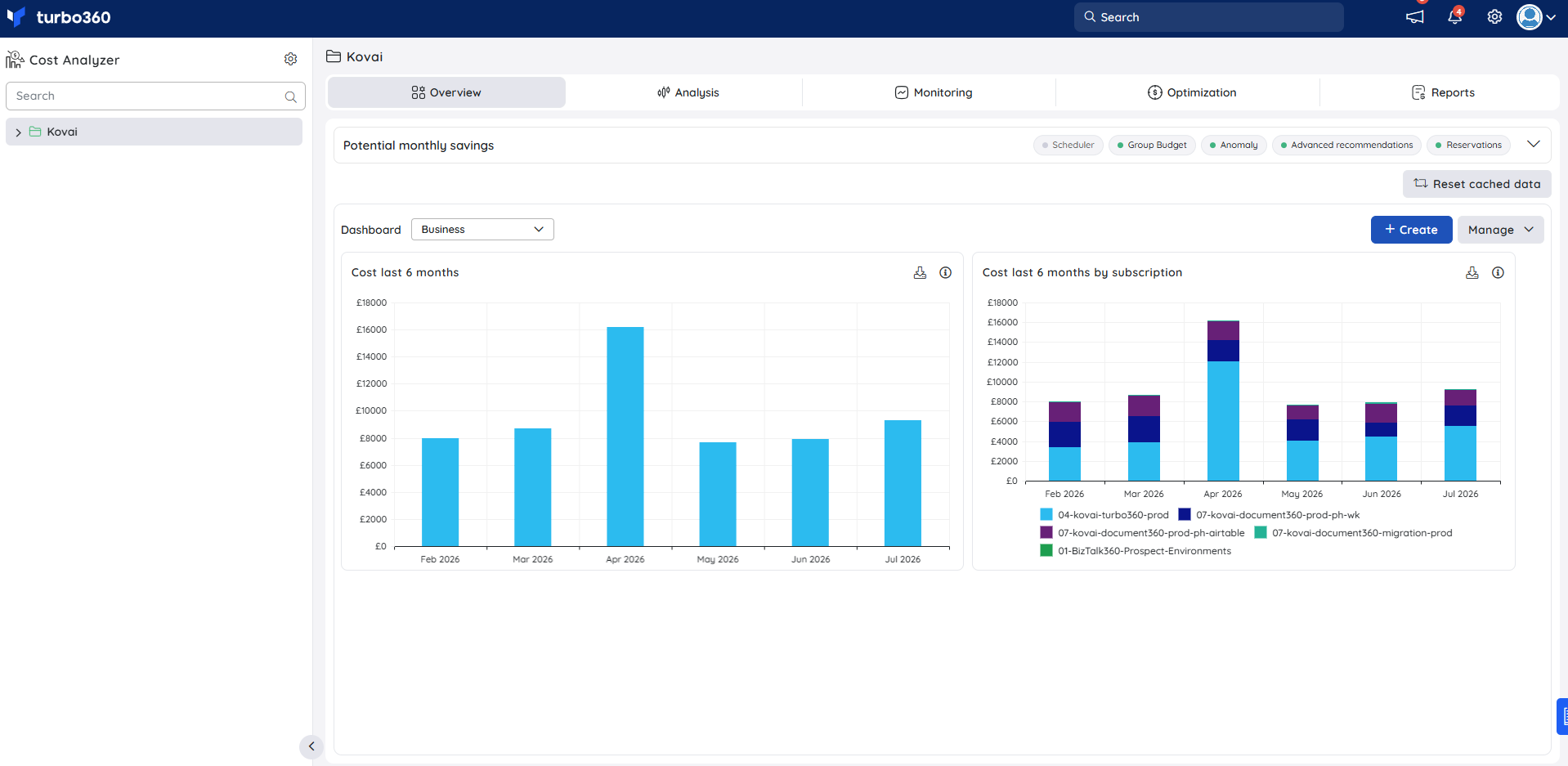
Task: Click the Overview tab grid icon
Action: pyautogui.click(x=419, y=92)
